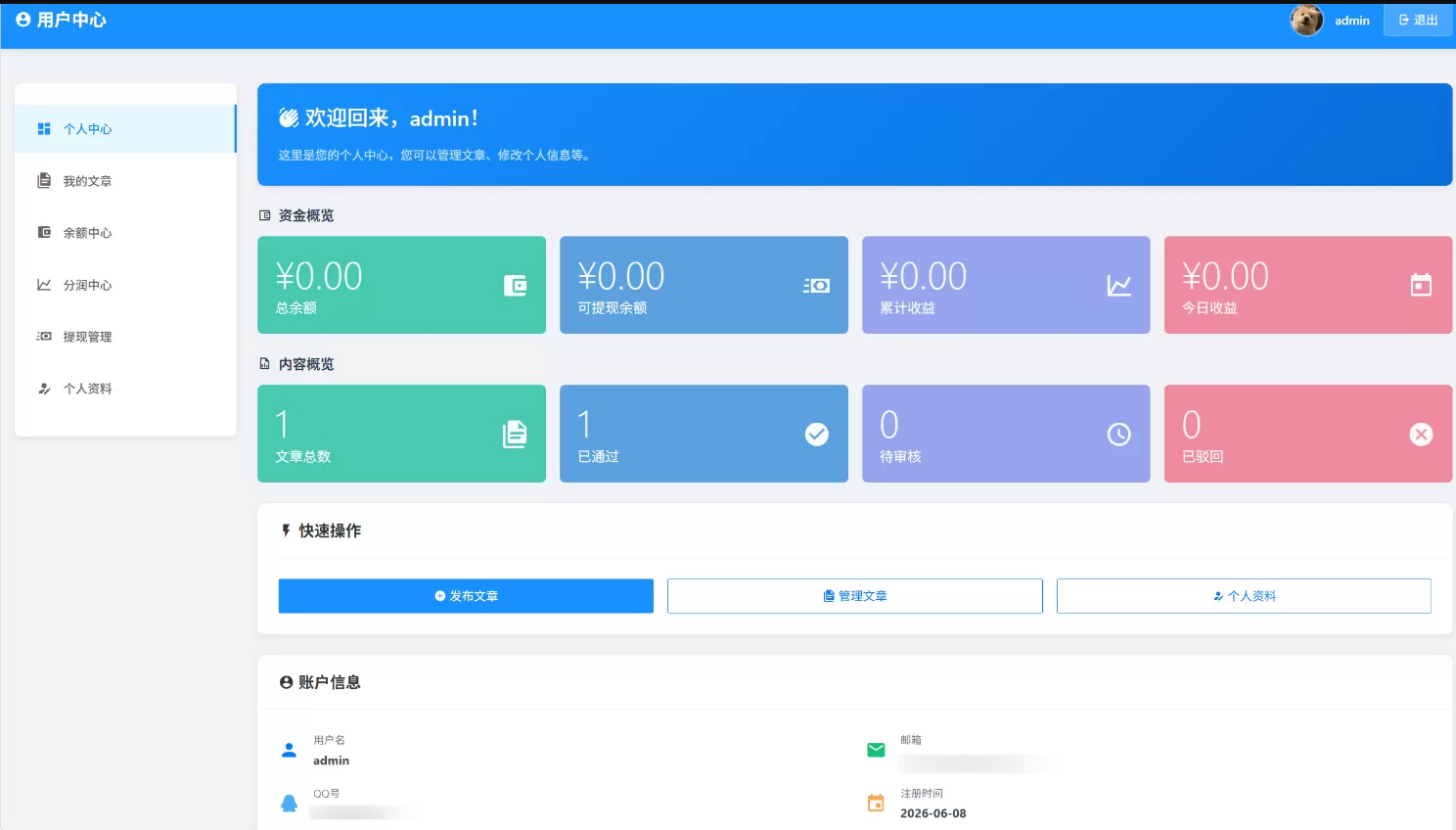The height and width of the screenshot is (830, 1456).
Task: Click the lightning icon beside 快速操作
Action: 286,530
